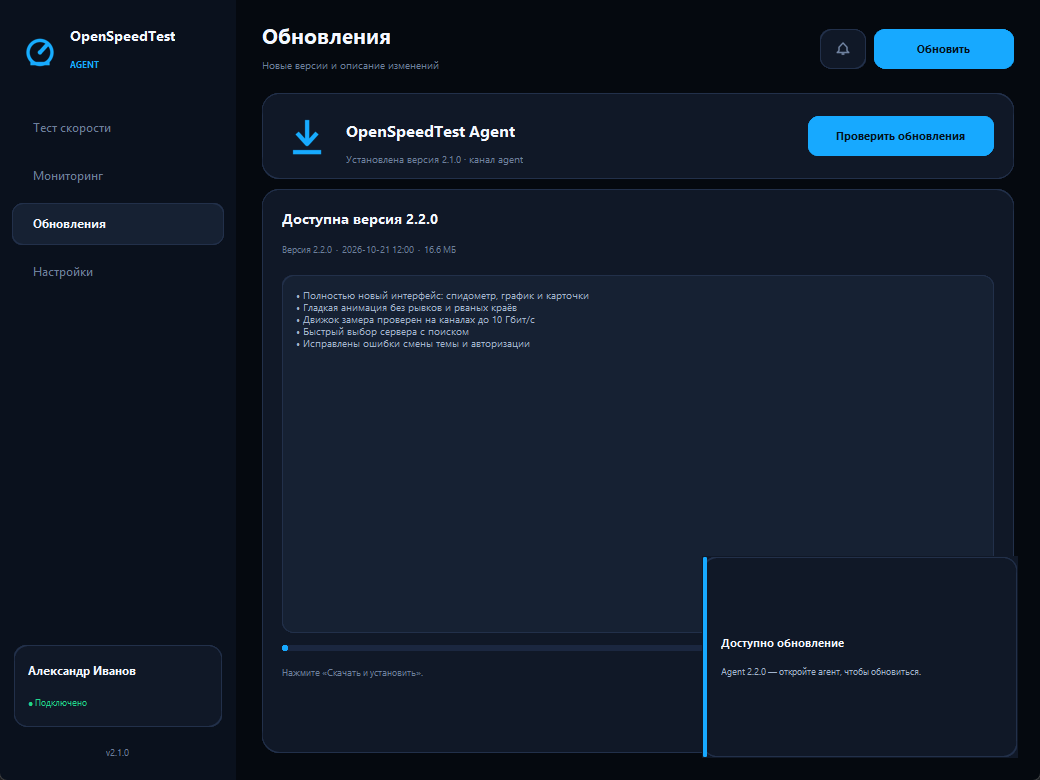This screenshot has width=1040, height=780.
Task: Click the Гладкая анимация changelog line
Action: [407, 308]
